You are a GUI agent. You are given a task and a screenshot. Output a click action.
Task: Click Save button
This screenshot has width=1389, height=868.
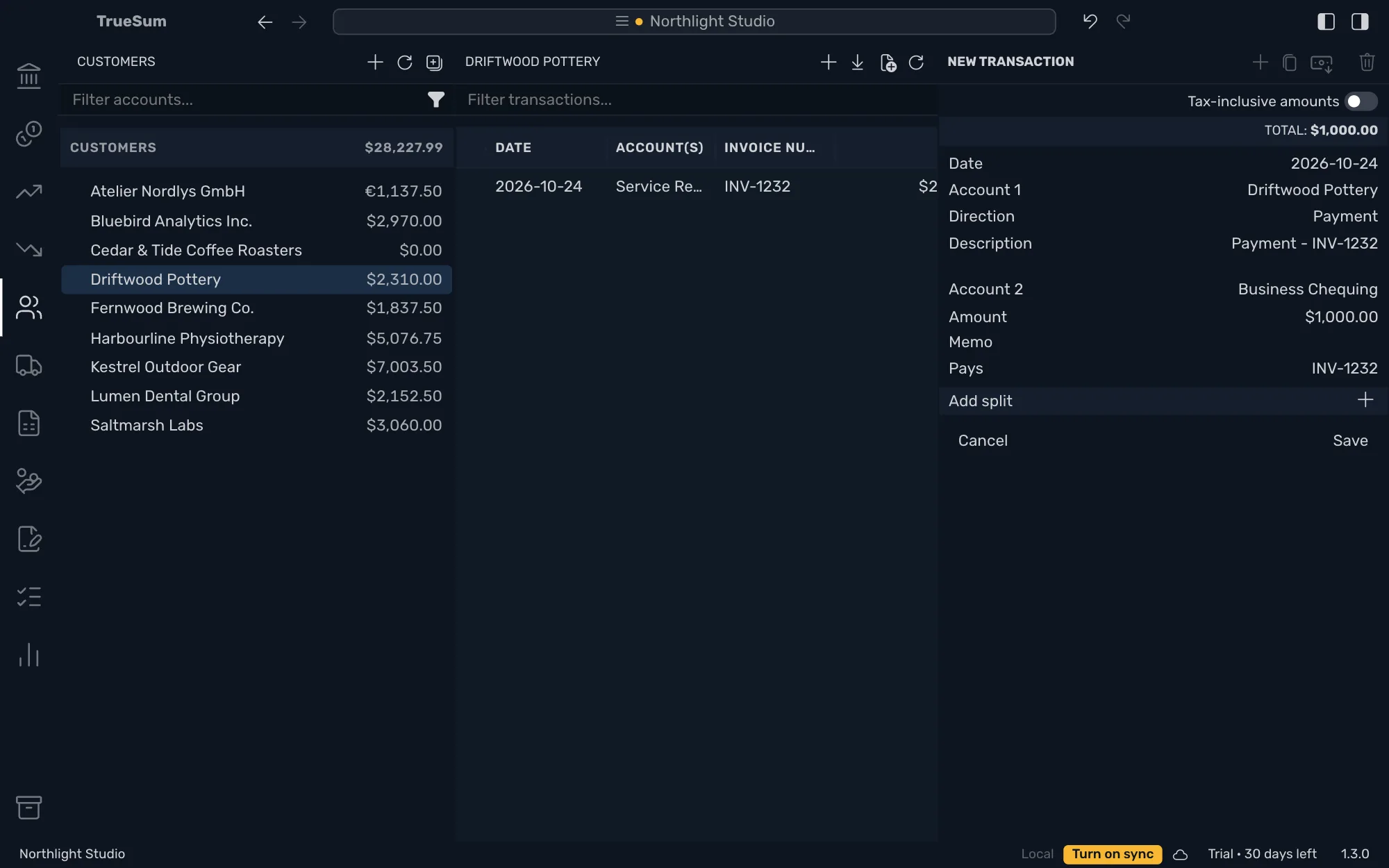coord(1350,440)
